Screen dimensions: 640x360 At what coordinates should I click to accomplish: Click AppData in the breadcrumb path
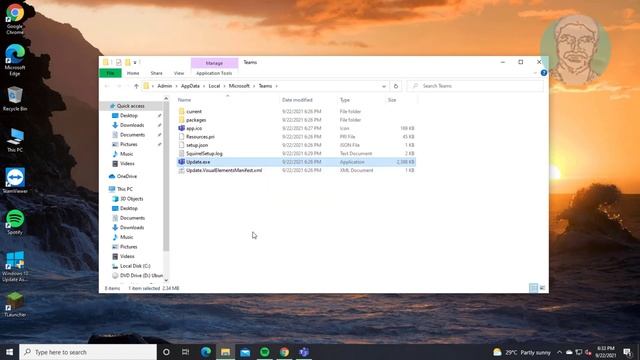(x=190, y=86)
